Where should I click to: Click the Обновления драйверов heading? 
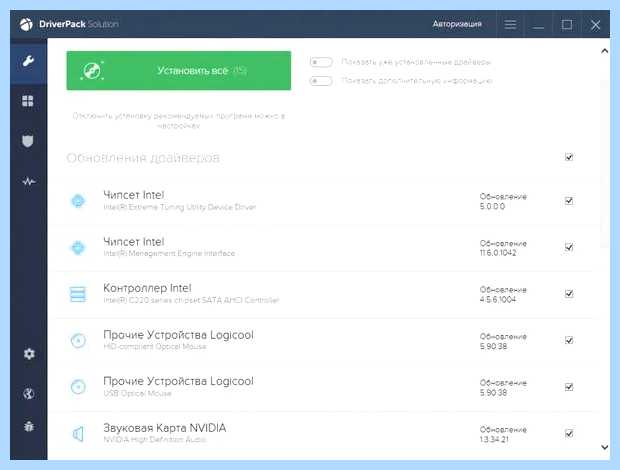[143, 158]
